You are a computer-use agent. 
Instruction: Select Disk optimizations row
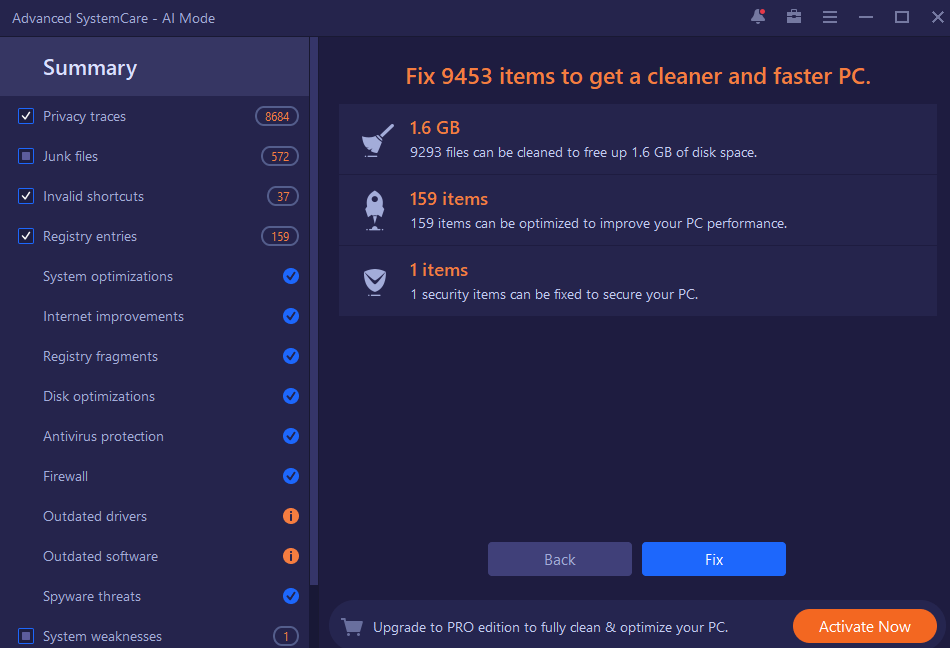(154, 396)
